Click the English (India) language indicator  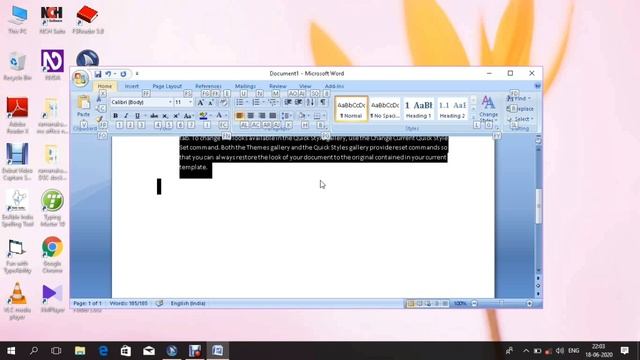(x=188, y=303)
